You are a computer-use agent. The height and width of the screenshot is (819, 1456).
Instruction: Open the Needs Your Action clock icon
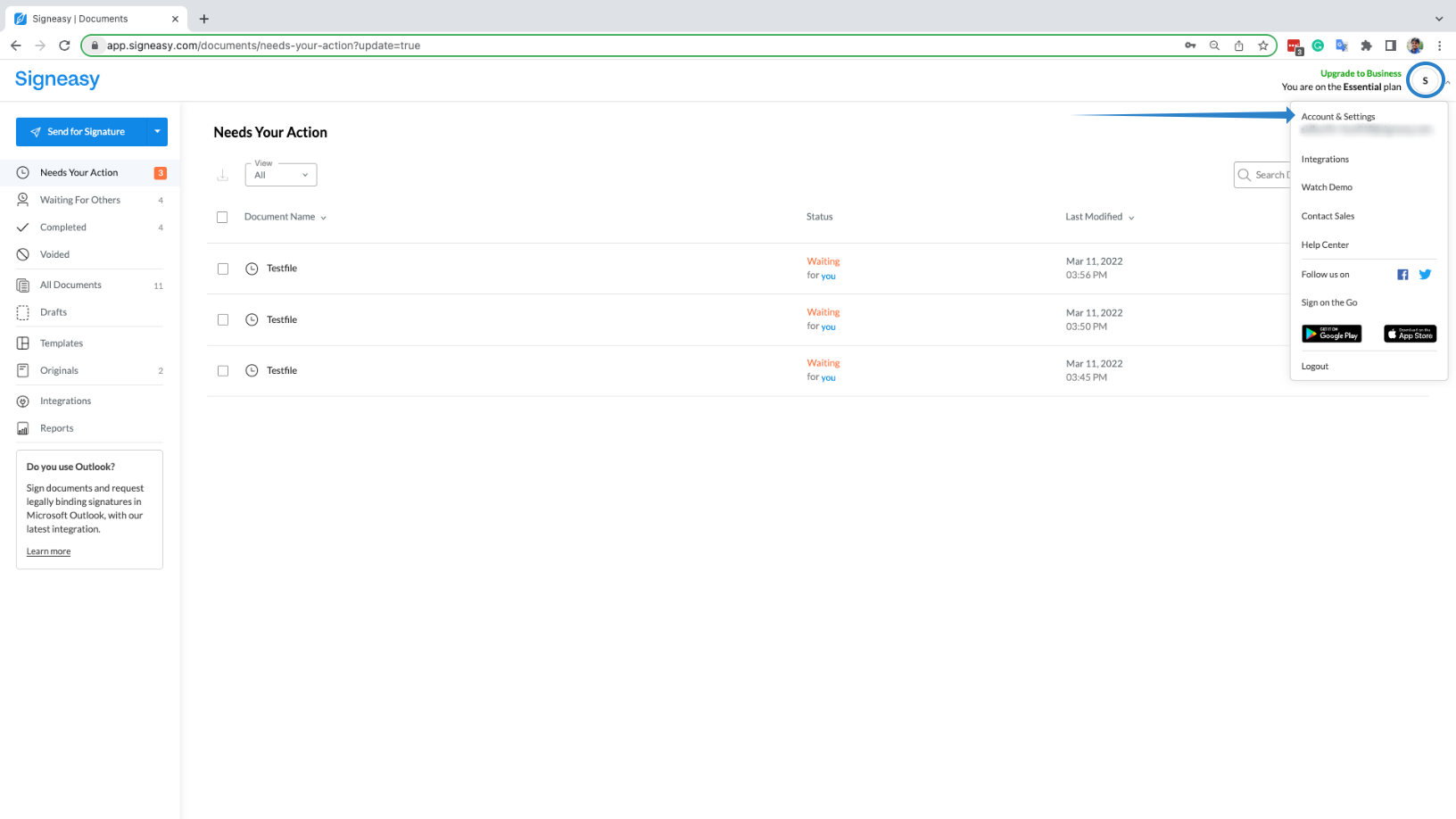click(x=23, y=173)
